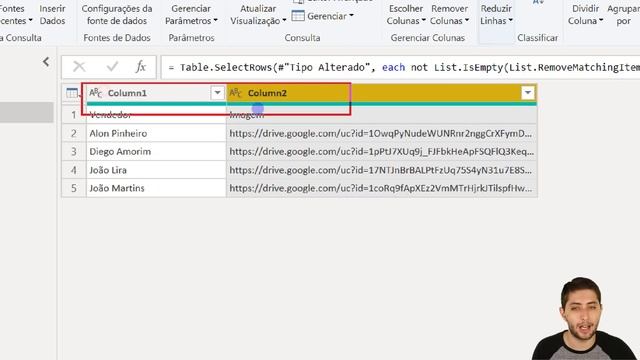The image size is (640, 360).
Task: Click the cell João Lira
Action: point(156,170)
